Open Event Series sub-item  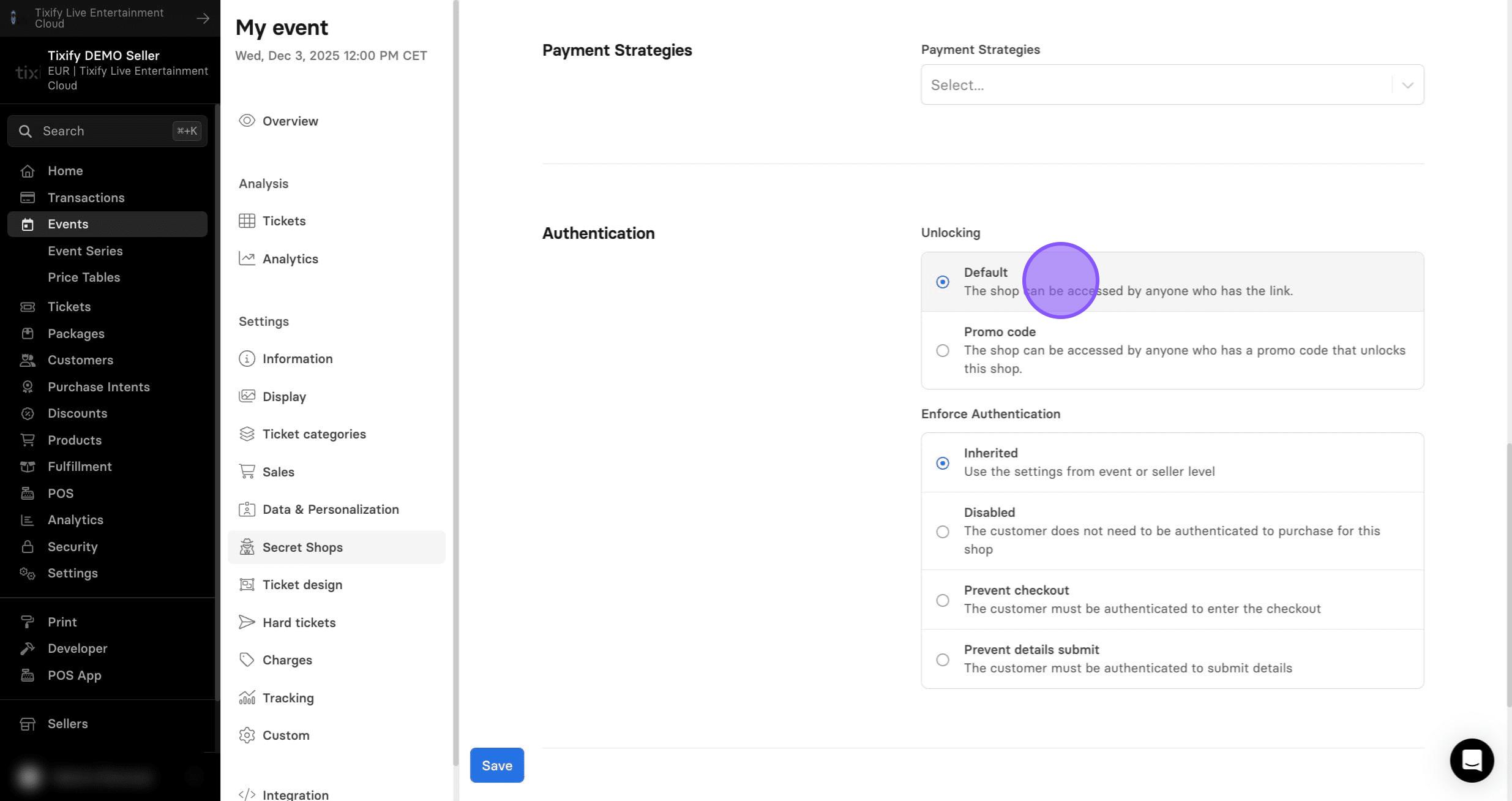tap(85, 251)
